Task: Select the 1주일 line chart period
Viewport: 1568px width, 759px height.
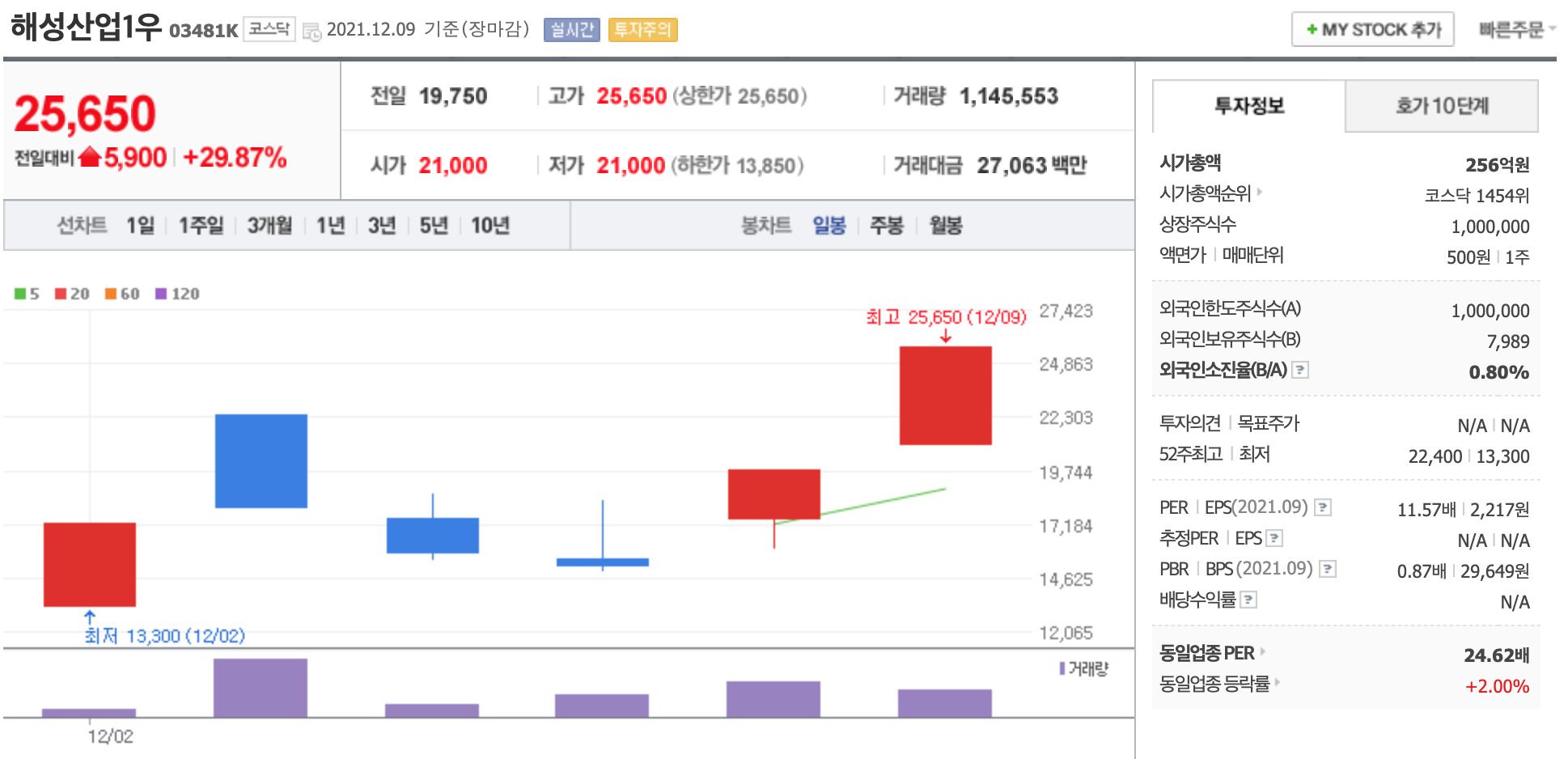Action: [201, 225]
